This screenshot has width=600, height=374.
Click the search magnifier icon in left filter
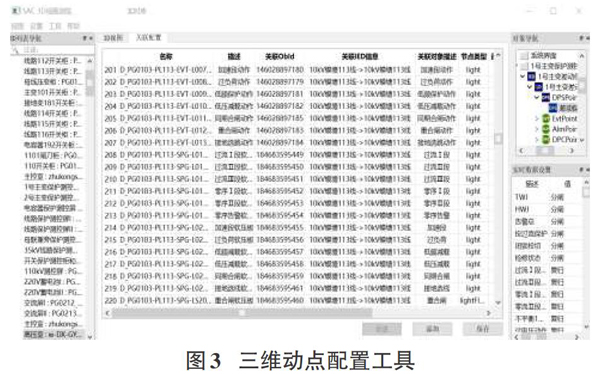15,51
